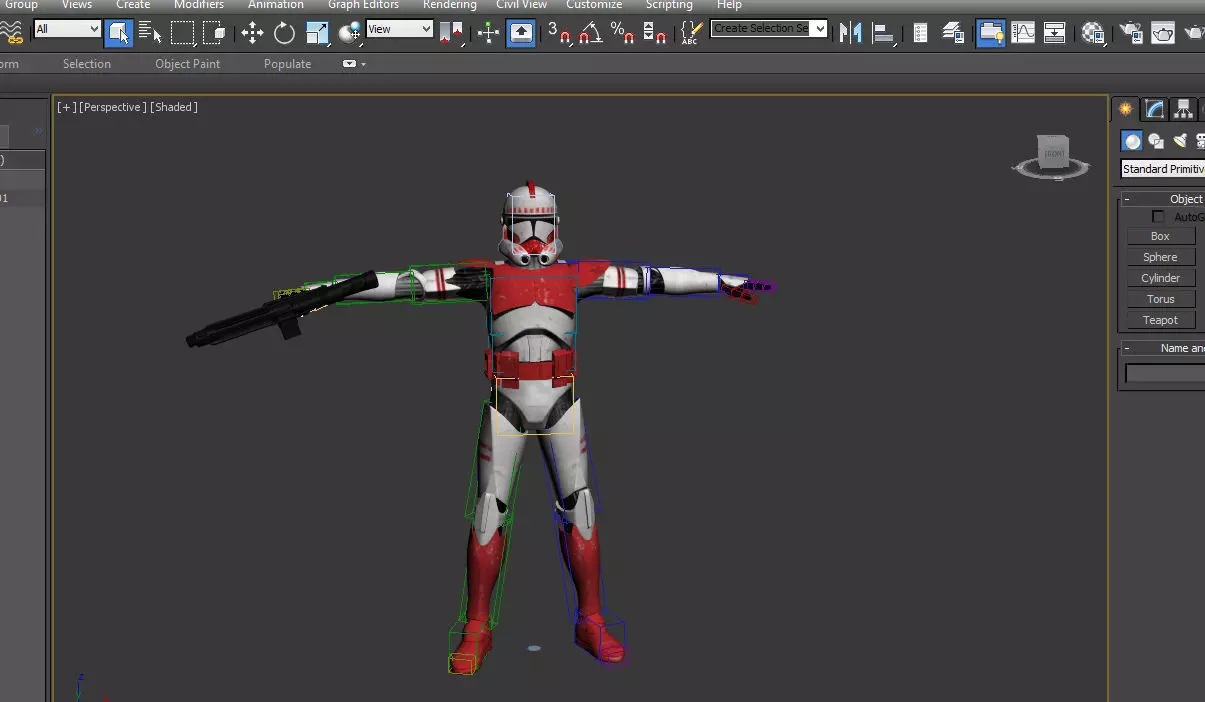The image size is (1205, 702).
Task: Switch to Create command panel tab
Action: (x=1126, y=109)
